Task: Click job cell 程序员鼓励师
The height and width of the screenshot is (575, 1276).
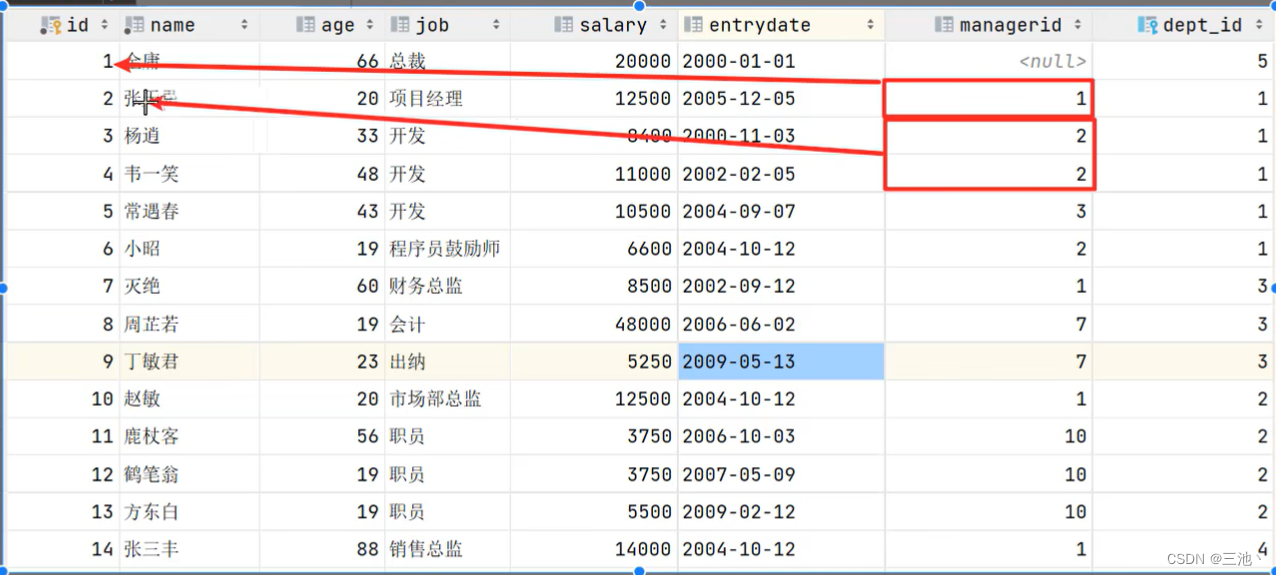Action: coord(447,249)
